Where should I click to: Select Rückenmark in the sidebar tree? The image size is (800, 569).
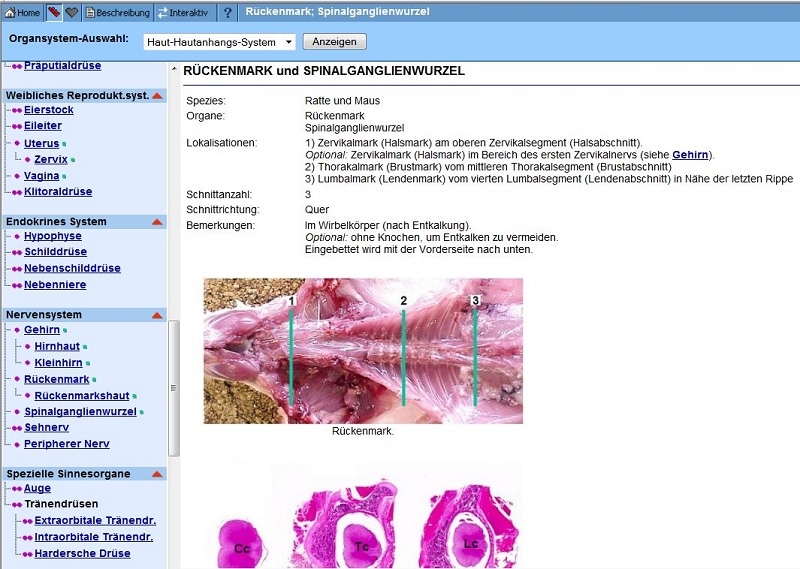pos(57,380)
